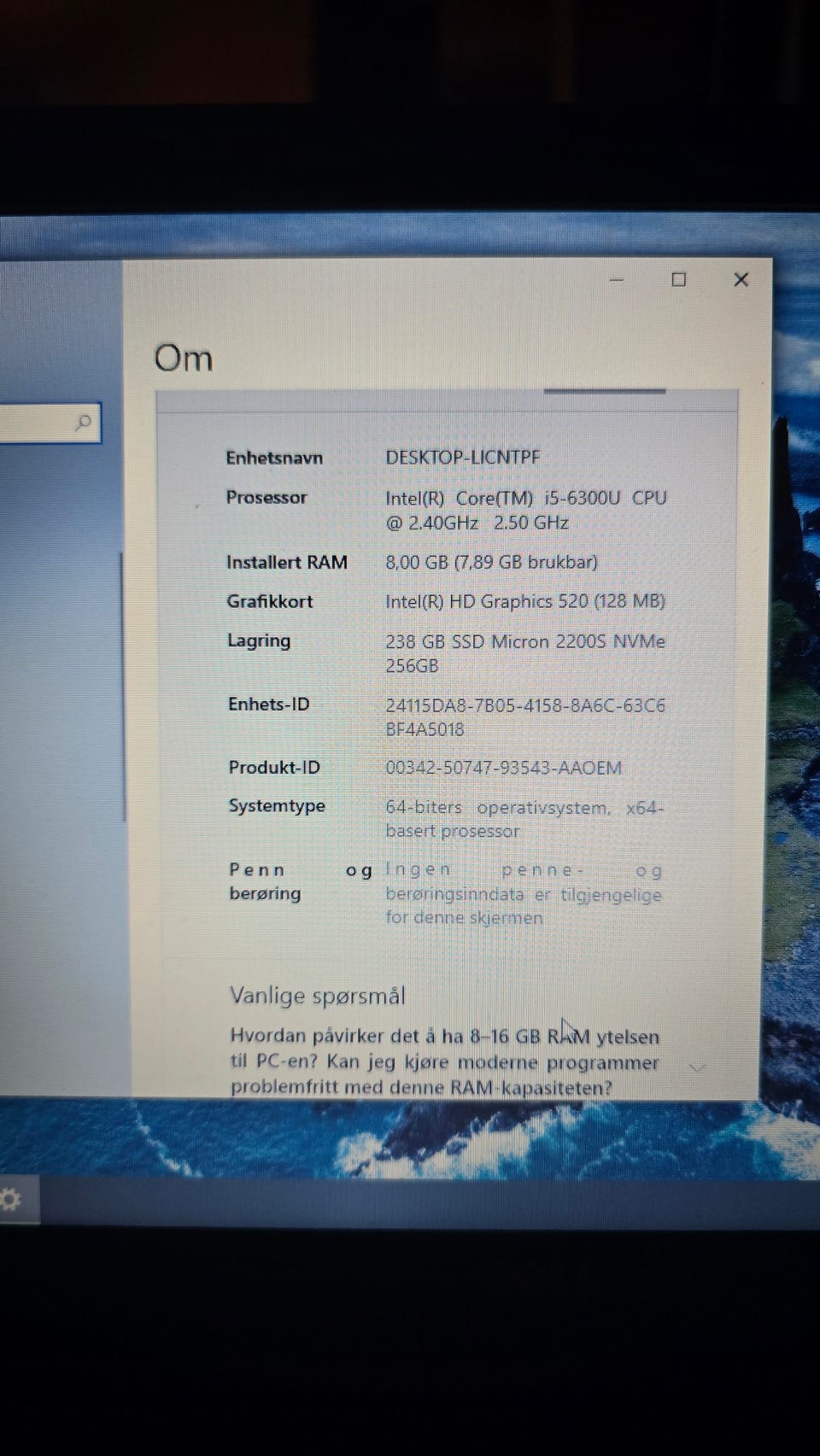Select the Intel Core i5-6300U processor text
The width and height of the screenshot is (820, 1456).
(525, 510)
